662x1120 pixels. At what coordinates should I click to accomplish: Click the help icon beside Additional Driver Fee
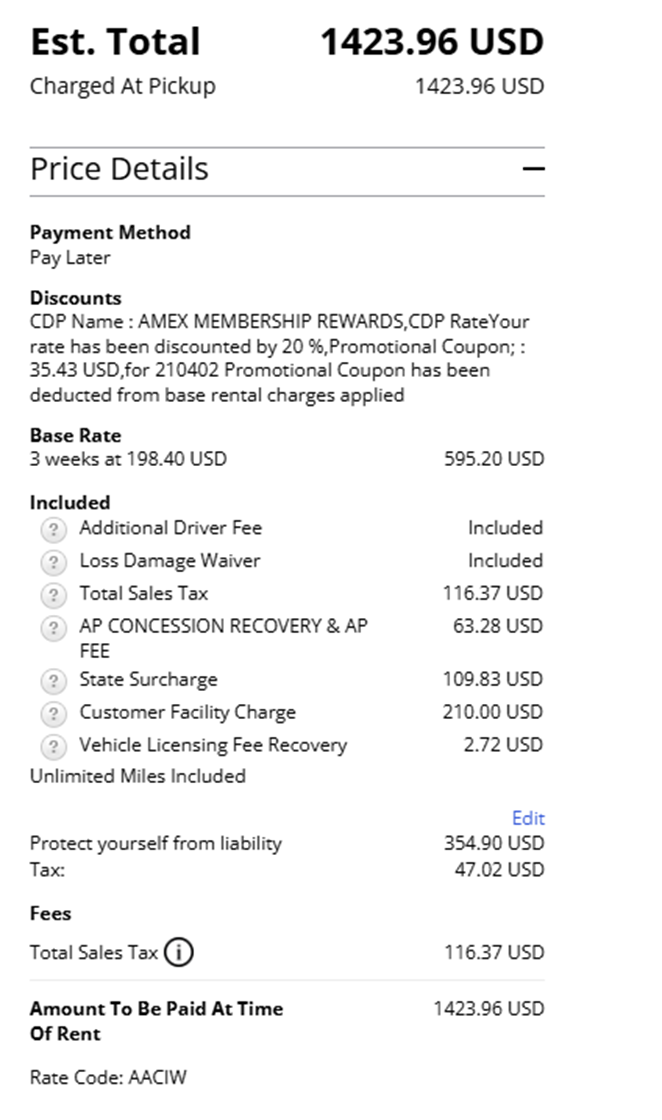(57, 529)
